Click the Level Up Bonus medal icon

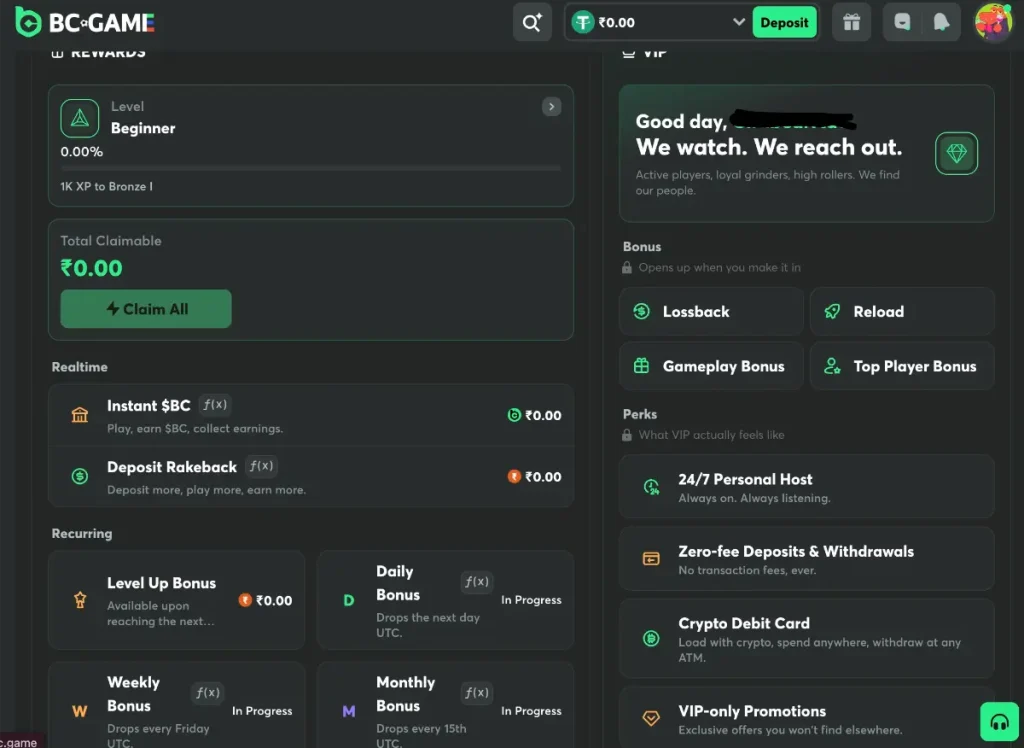[80, 600]
